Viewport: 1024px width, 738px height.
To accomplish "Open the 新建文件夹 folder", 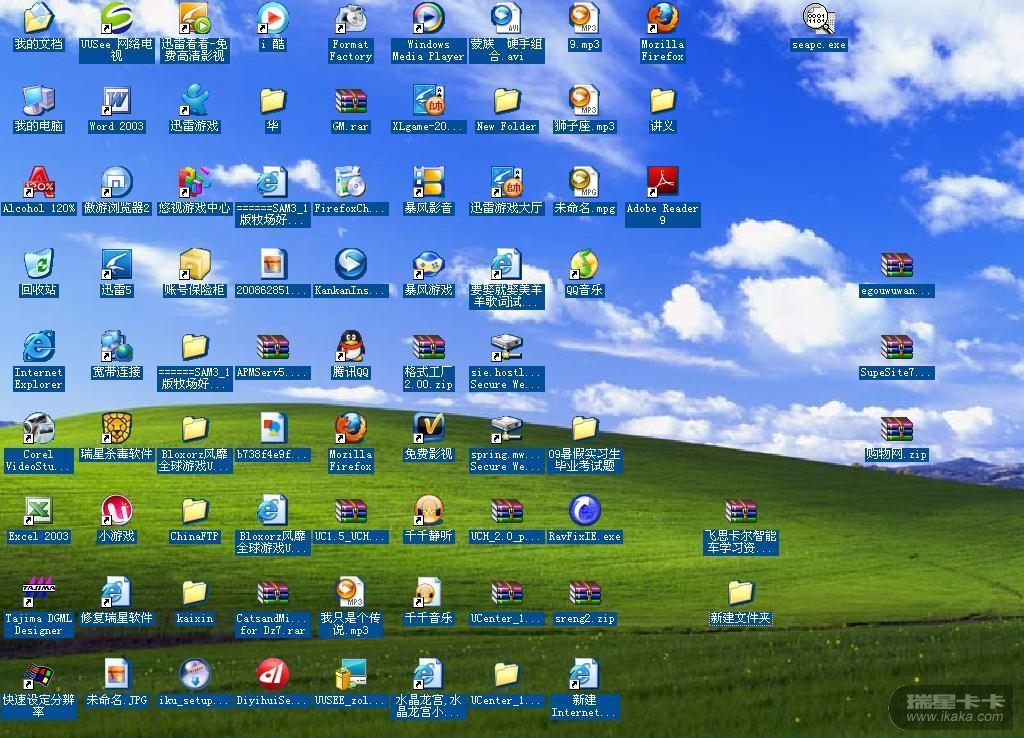I will 741,592.
